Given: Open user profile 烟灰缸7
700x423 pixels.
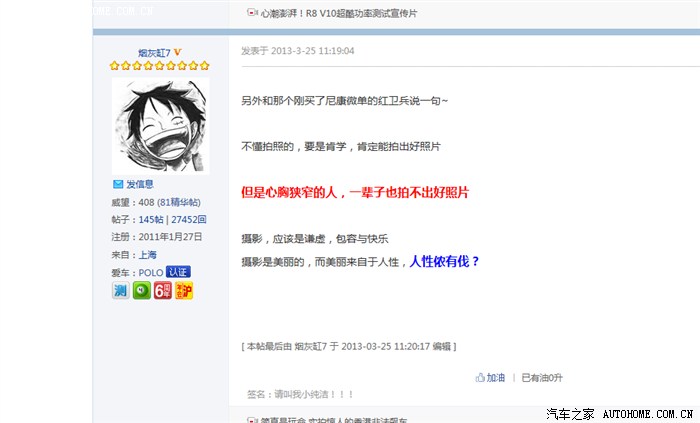Looking at the screenshot, I should tap(154, 53).
